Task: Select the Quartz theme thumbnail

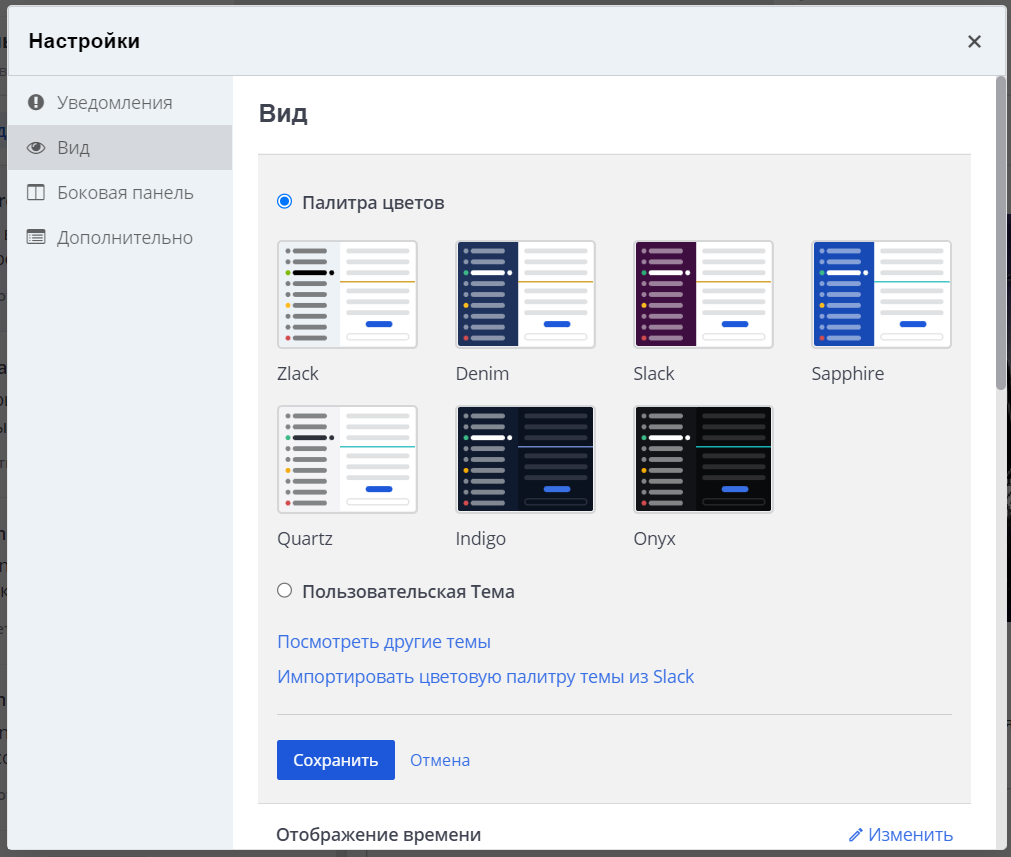Action: click(x=347, y=459)
